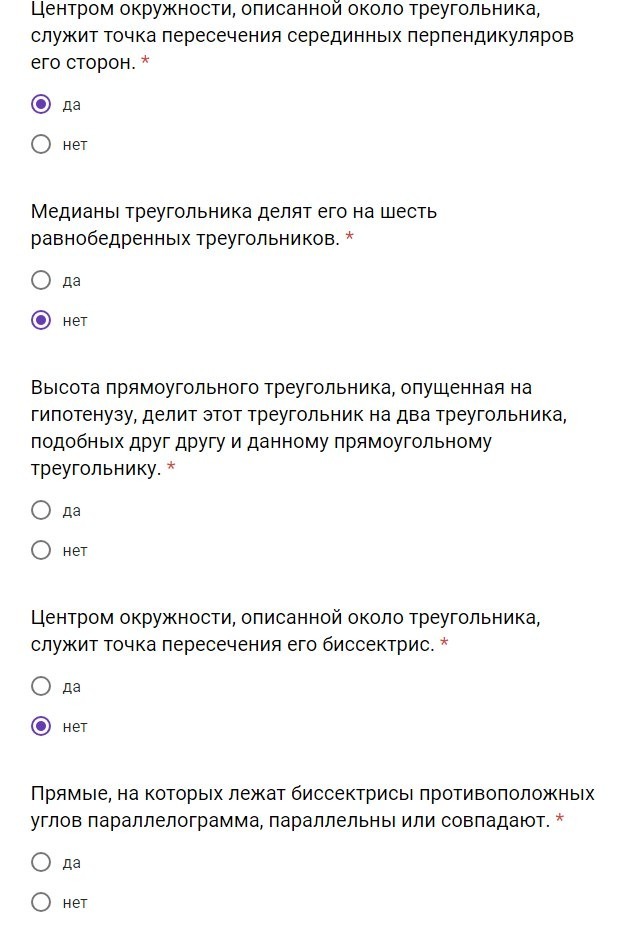Click selected 'нет' radio for медианы question
The width and height of the screenshot is (629, 936).
[41, 320]
